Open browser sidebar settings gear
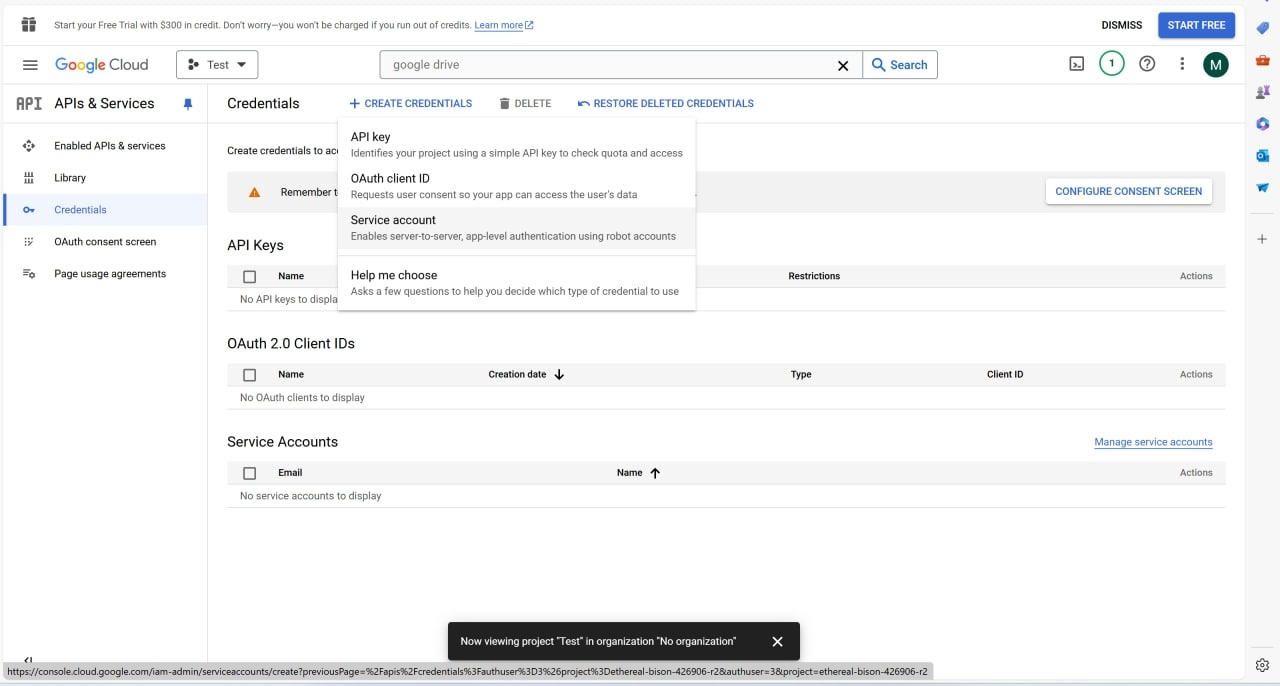This screenshot has width=1280, height=686. click(1262, 665)
